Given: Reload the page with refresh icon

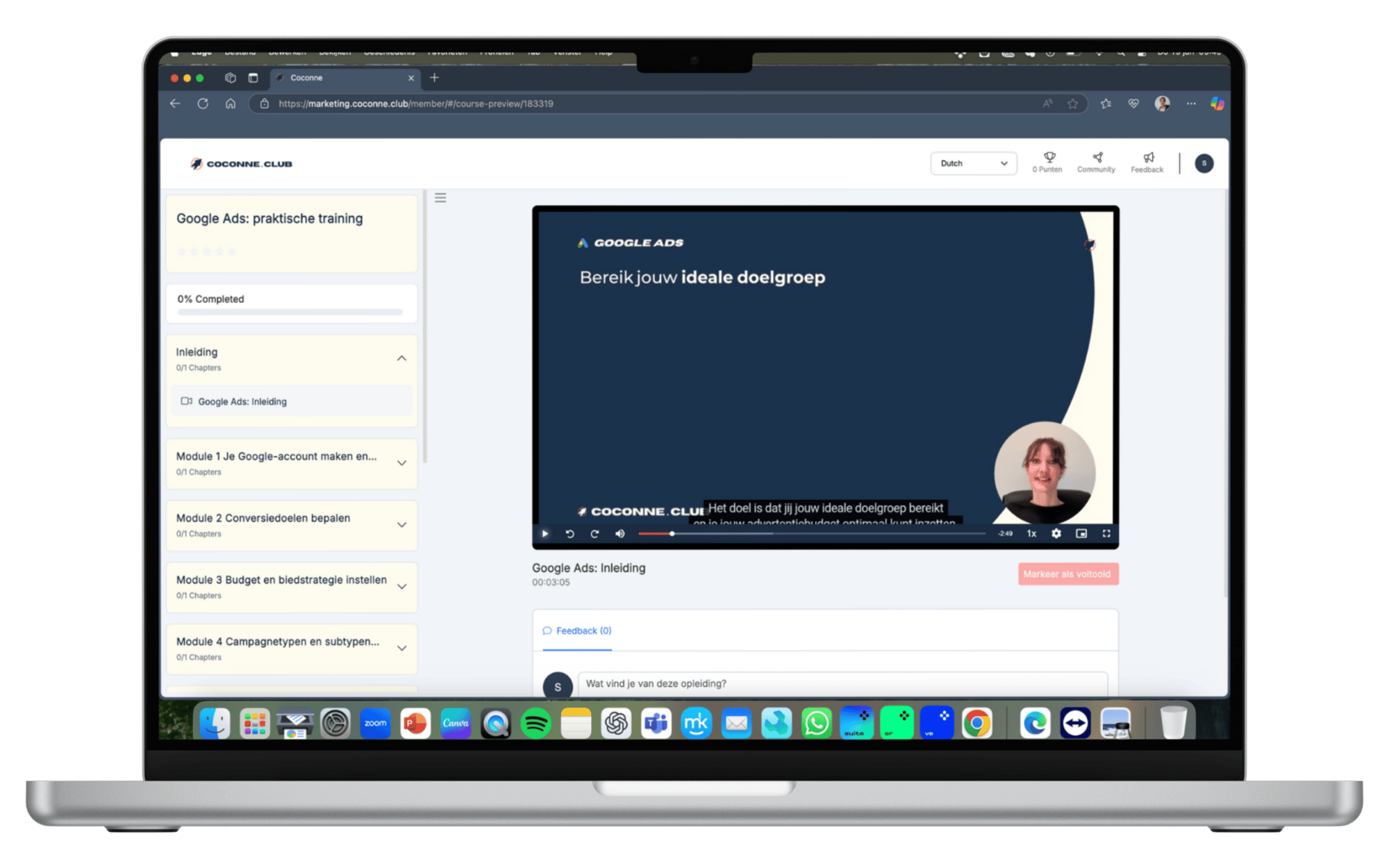Looking at the screenshot, I should [203, 103].
